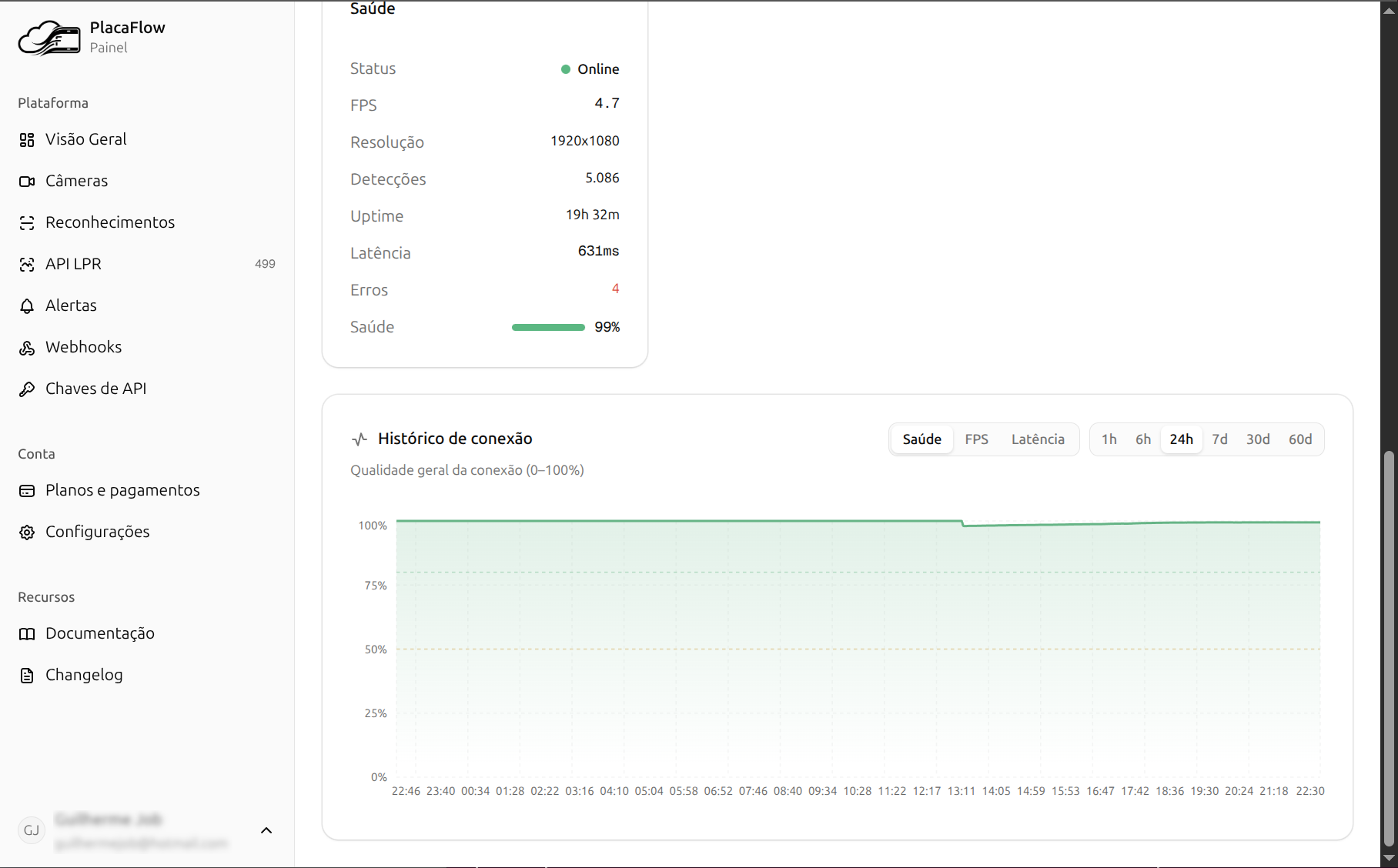Open Planos e pagamentos page
This screenshot has height=868, width=1398.
tap(122, 491)
